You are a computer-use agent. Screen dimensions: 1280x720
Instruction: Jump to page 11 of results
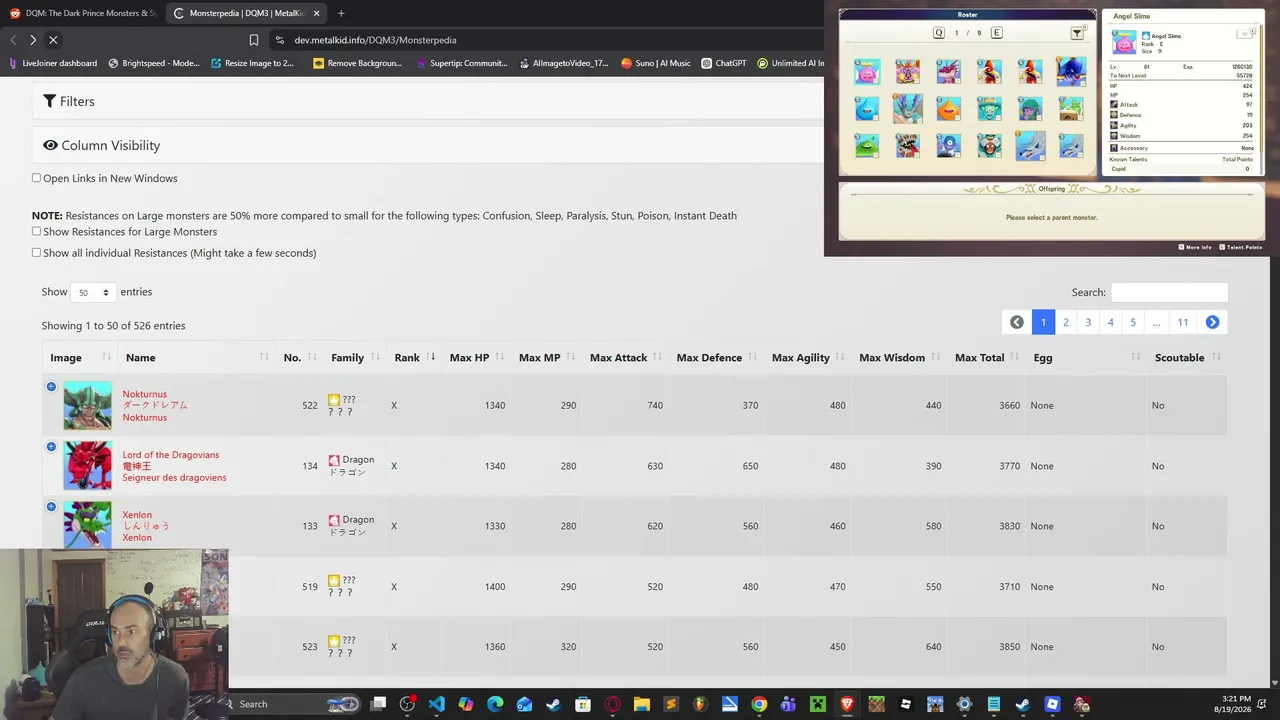pyautogui.click(x=1183, y=322)
